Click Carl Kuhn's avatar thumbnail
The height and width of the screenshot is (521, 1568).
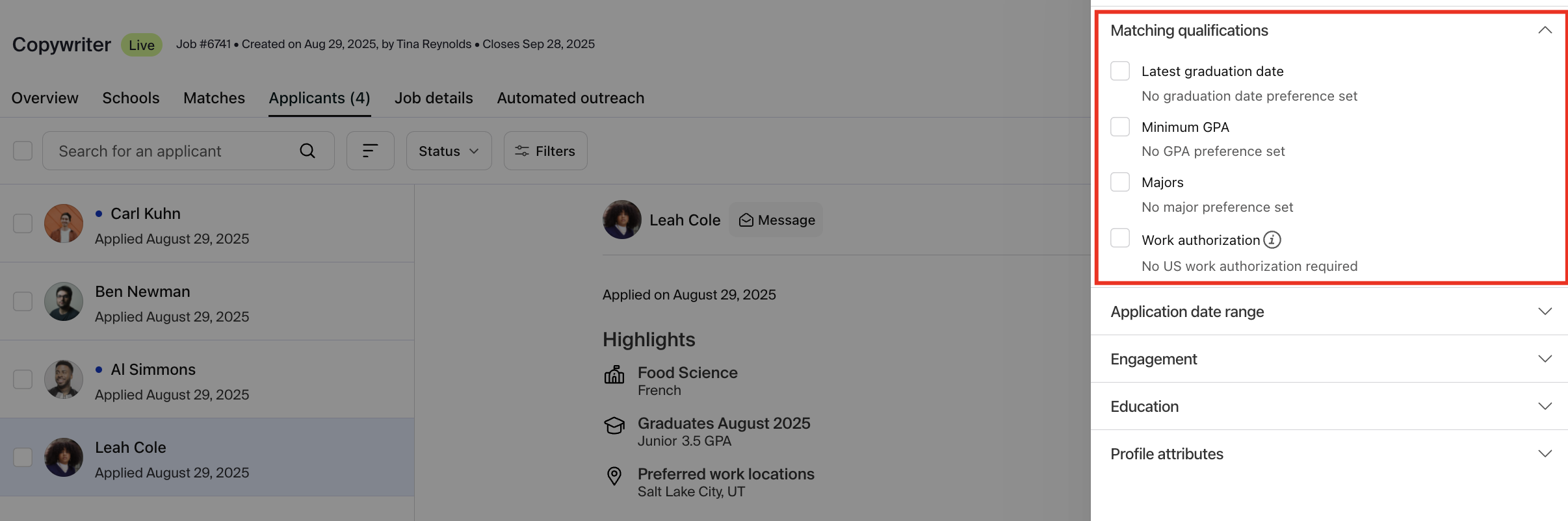tap(64, 223)
